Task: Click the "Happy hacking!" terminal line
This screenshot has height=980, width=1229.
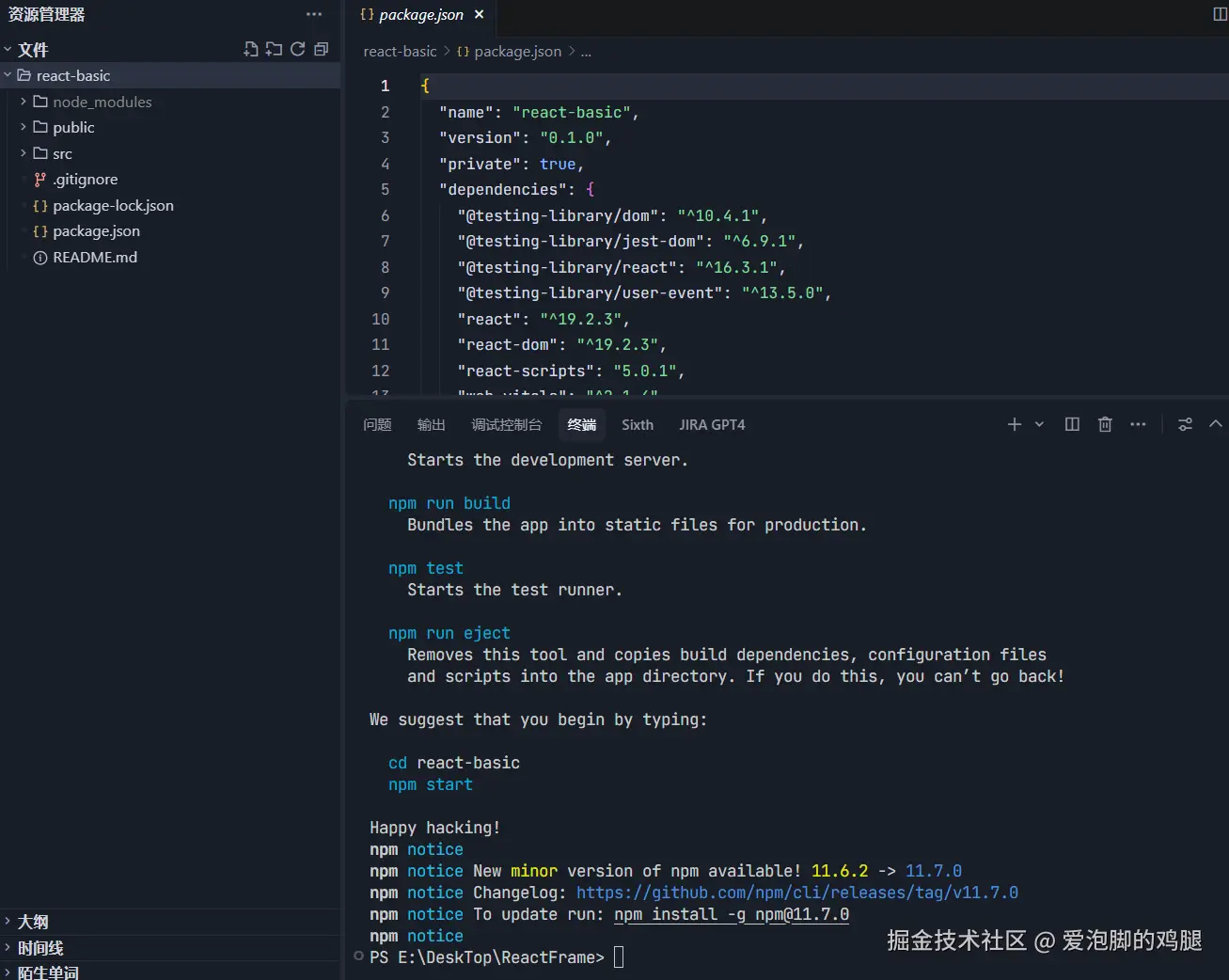Action: pyautogui.click(x=435, y=828)
